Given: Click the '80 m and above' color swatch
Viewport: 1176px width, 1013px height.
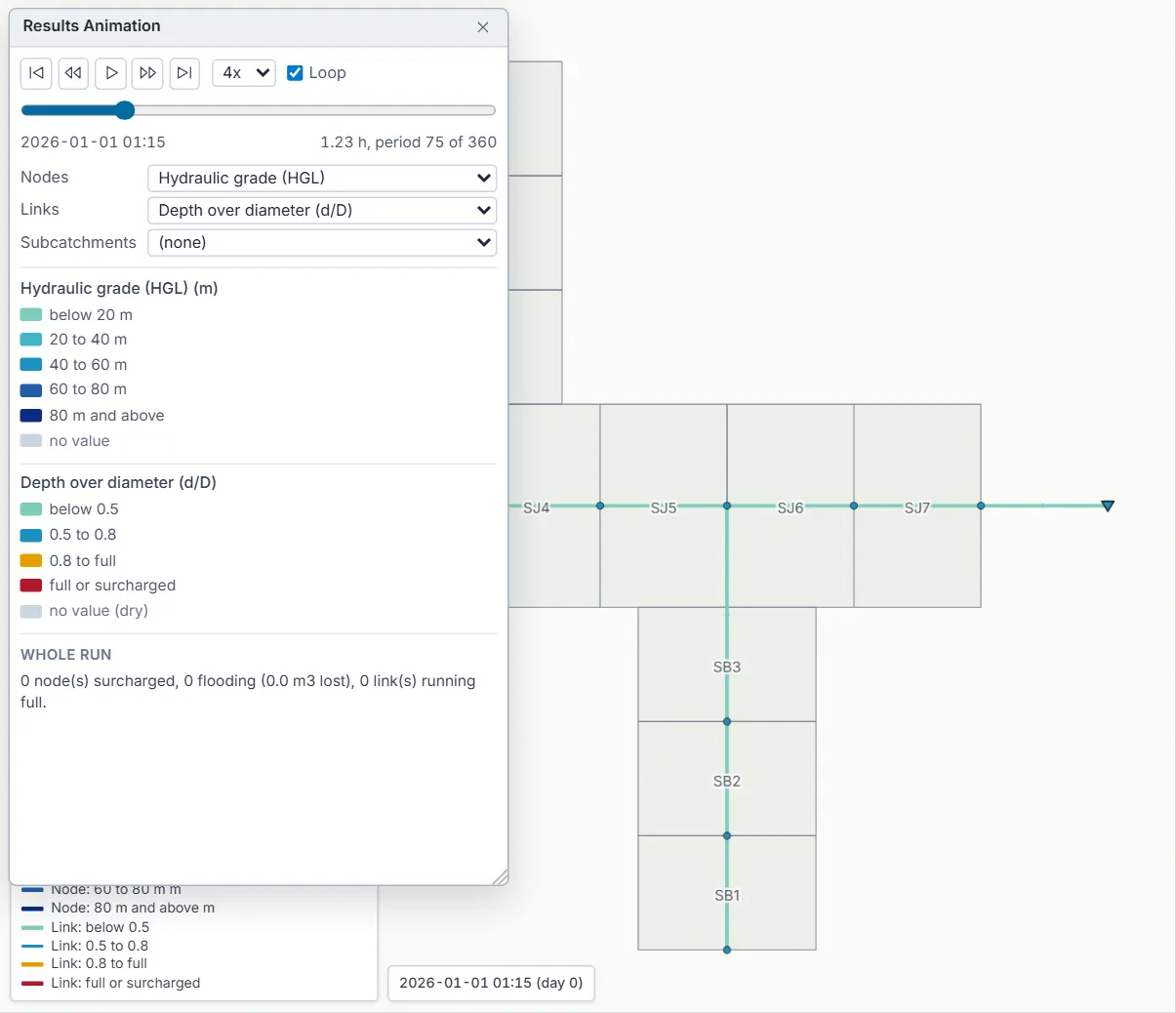Looking at the screenshot, I should (x=31, y=416).
